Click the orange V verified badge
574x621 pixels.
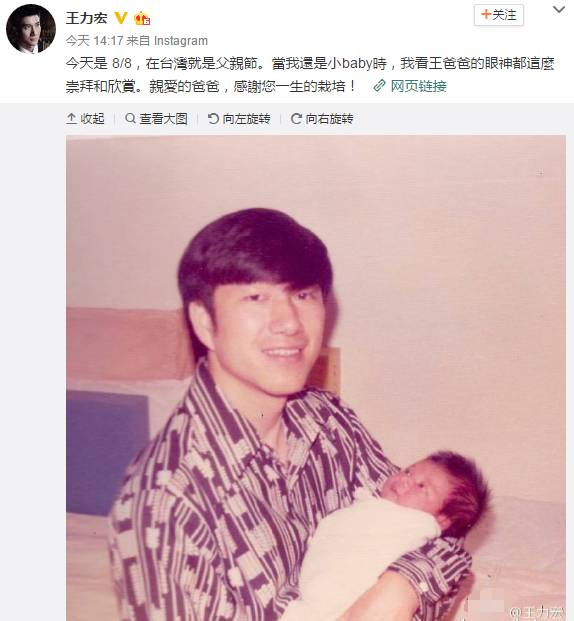coord(120,18)
